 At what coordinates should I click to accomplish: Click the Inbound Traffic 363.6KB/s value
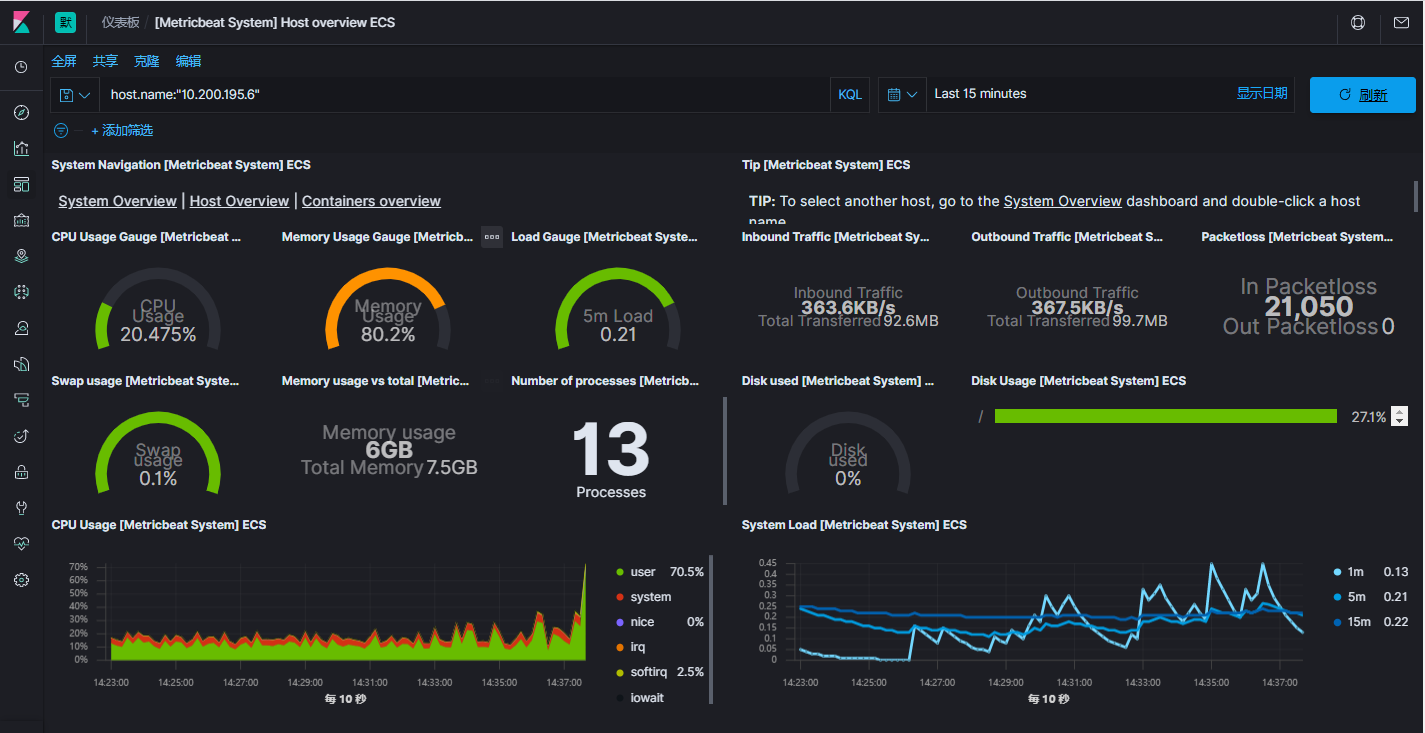tap(848, 308)
